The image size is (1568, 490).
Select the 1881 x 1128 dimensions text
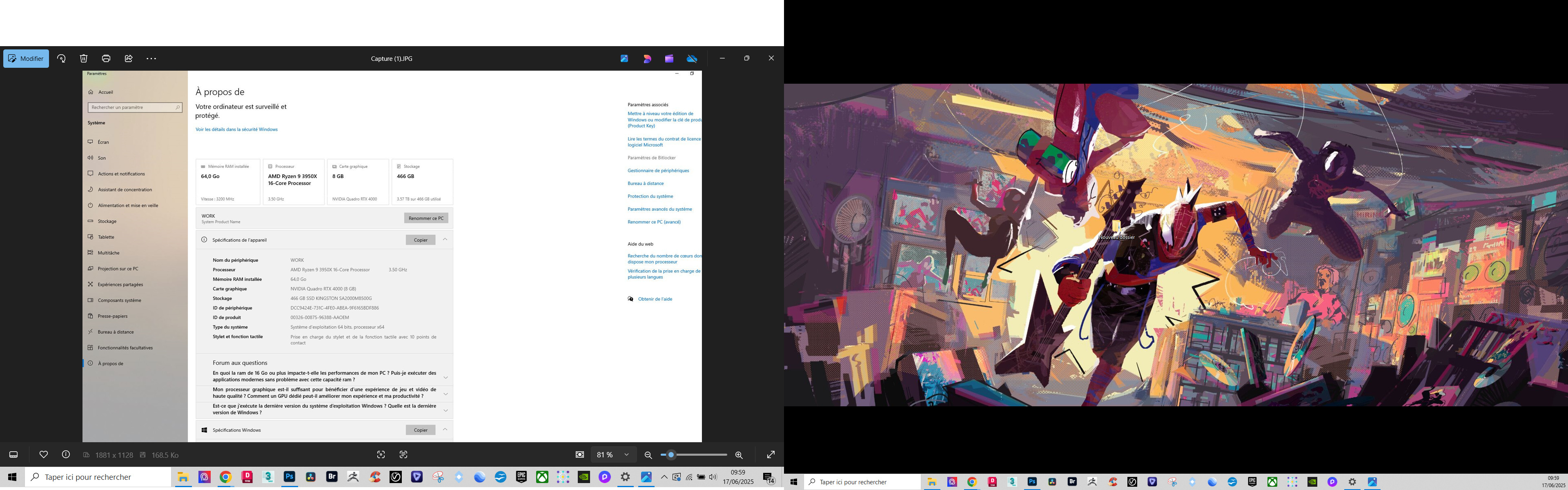(114, 455)
